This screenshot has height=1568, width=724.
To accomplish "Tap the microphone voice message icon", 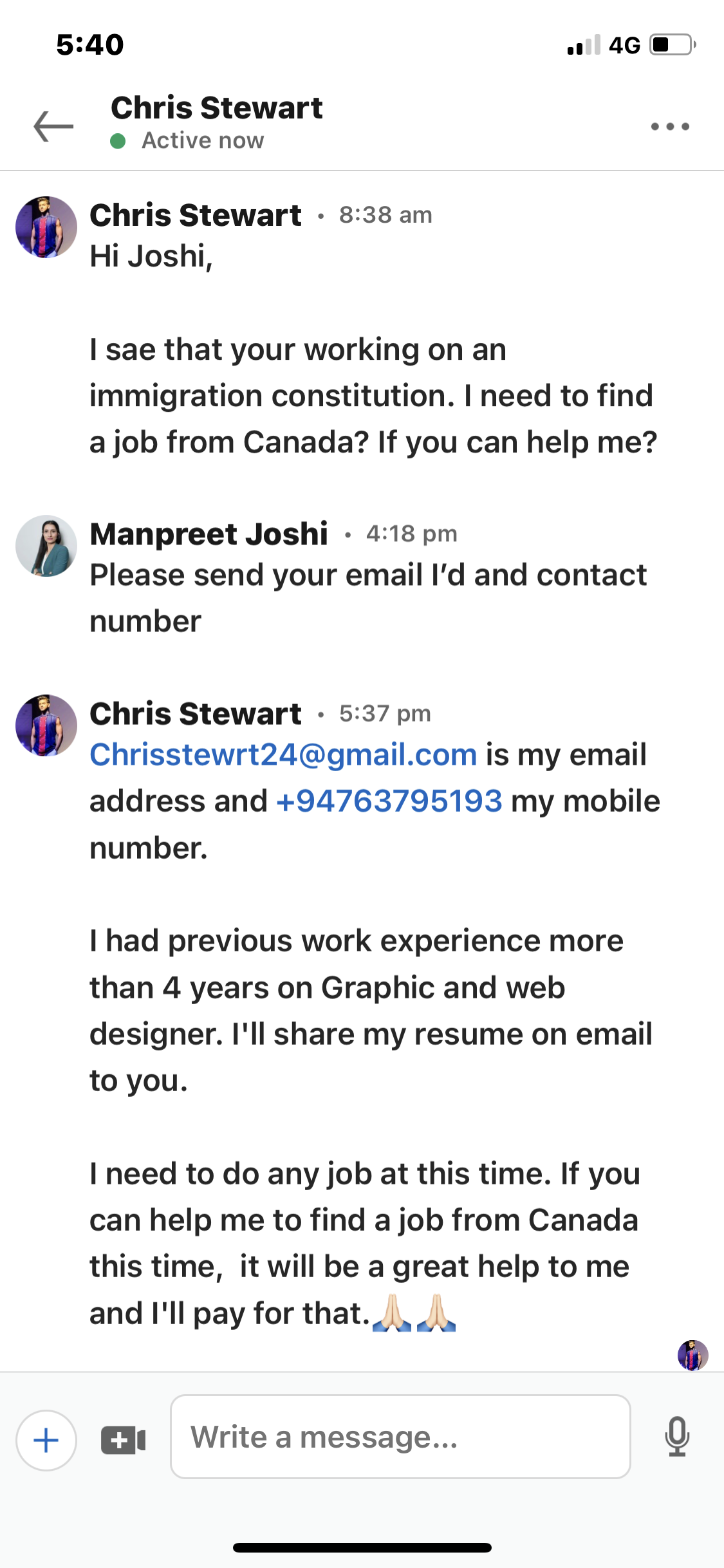I will pos(677,1436).
